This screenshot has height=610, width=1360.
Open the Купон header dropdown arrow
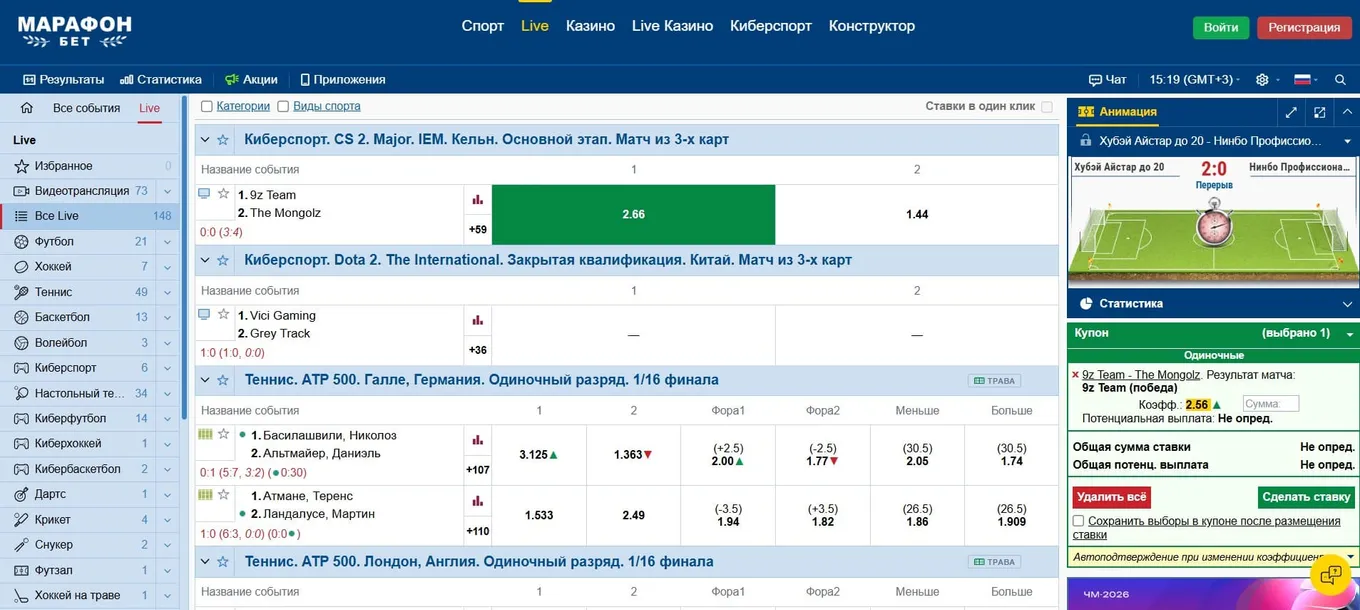1350,334
